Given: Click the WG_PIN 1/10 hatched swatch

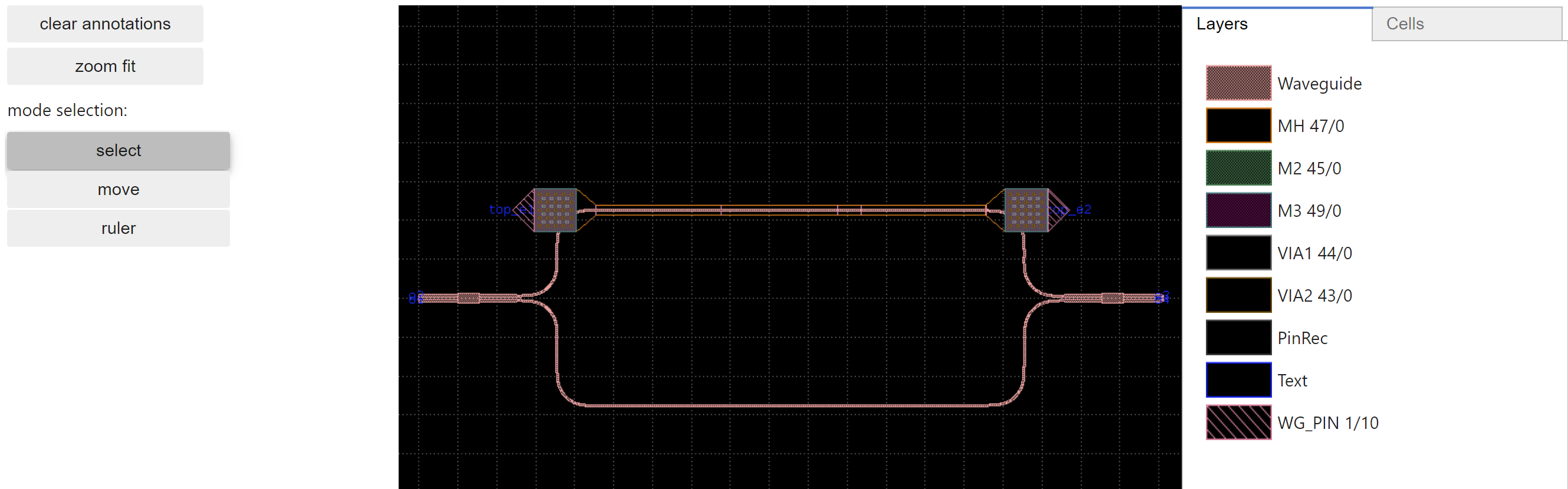Looking at the screenshot, I should (1238, 422).
